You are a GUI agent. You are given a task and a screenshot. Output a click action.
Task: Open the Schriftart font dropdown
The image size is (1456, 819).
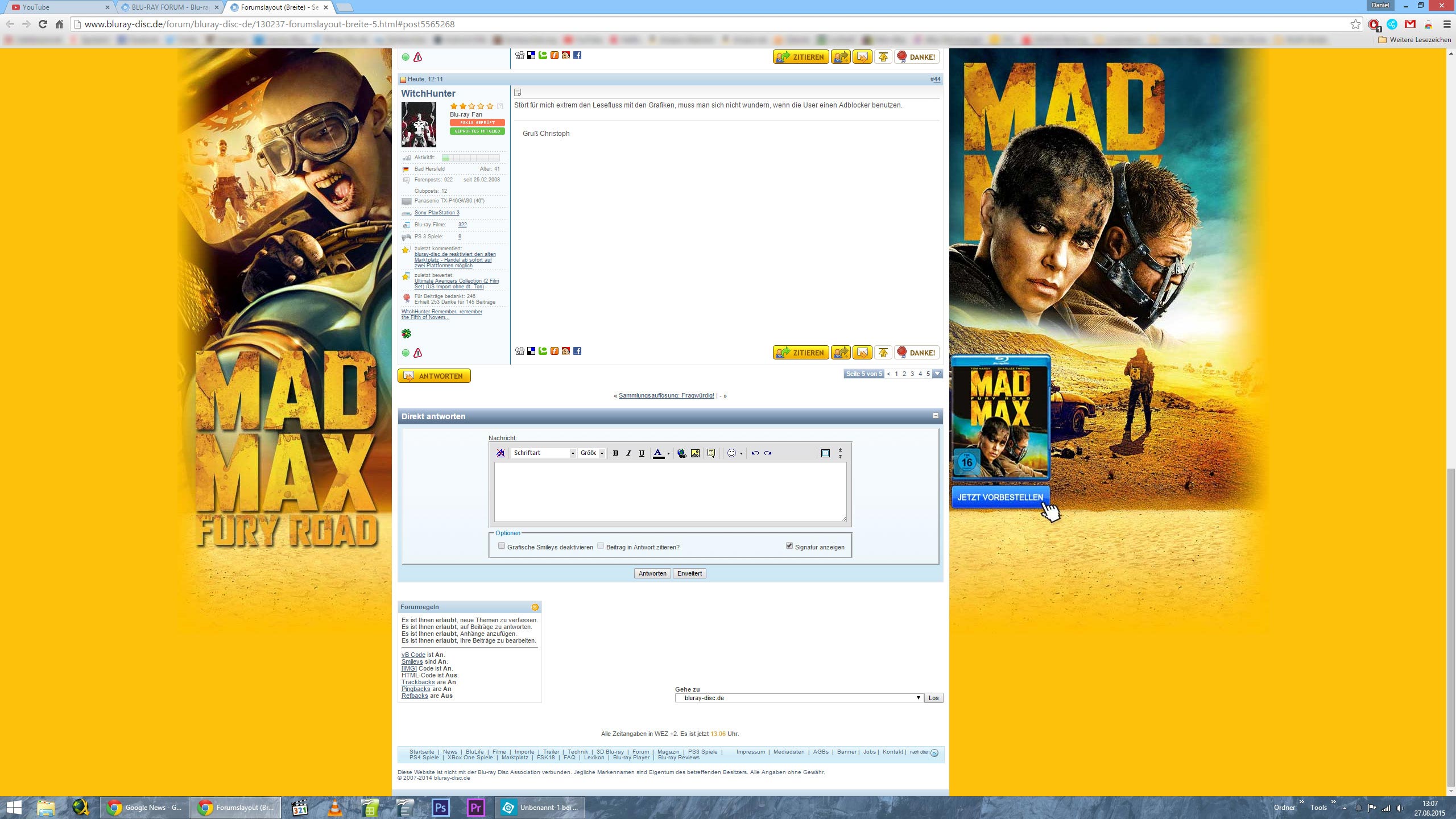click(x=544, y=453)
